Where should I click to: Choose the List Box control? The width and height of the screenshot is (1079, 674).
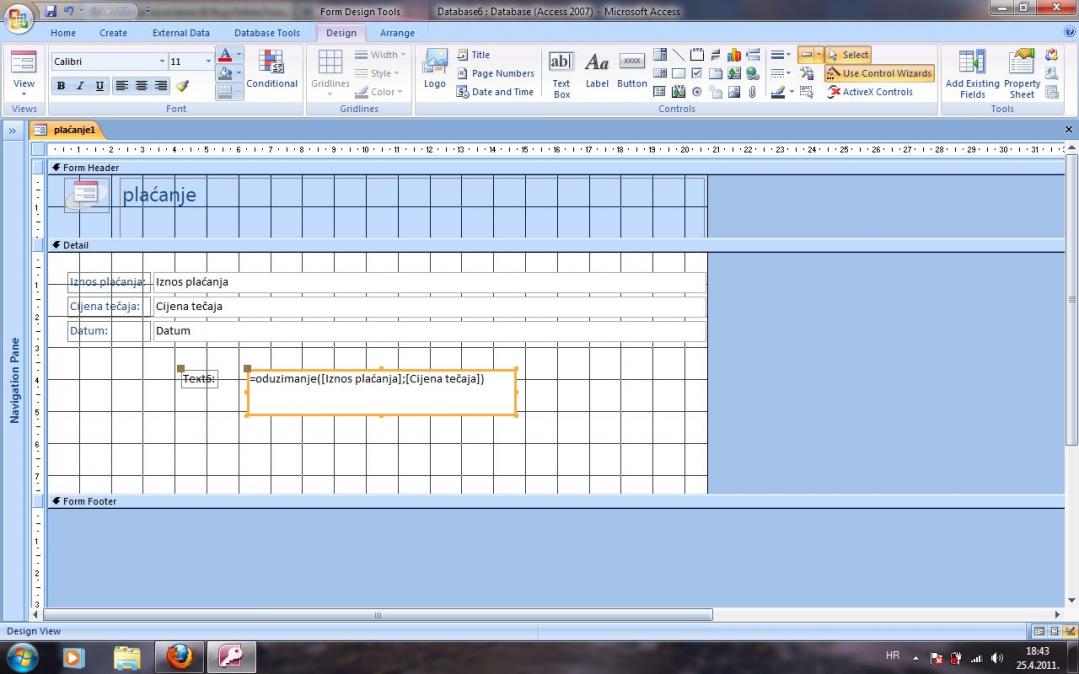(x=660, y=73)
